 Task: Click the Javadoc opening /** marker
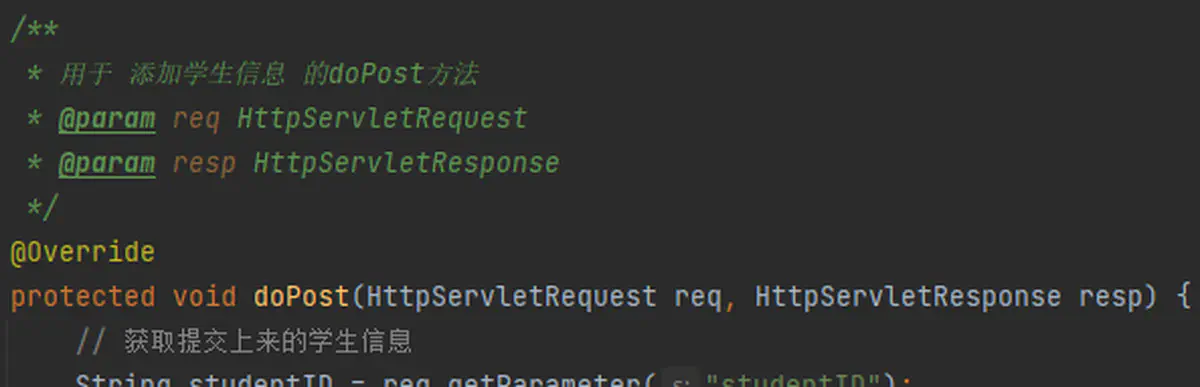(34, 30)
